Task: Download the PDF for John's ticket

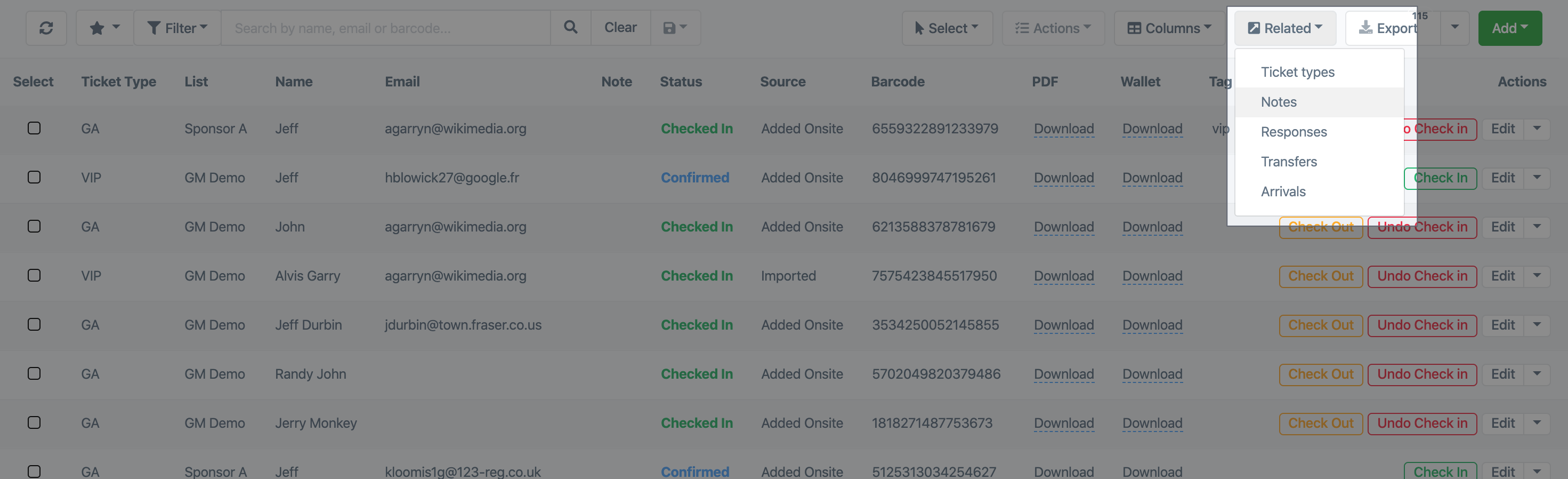Action: [x=1063, y=227]
